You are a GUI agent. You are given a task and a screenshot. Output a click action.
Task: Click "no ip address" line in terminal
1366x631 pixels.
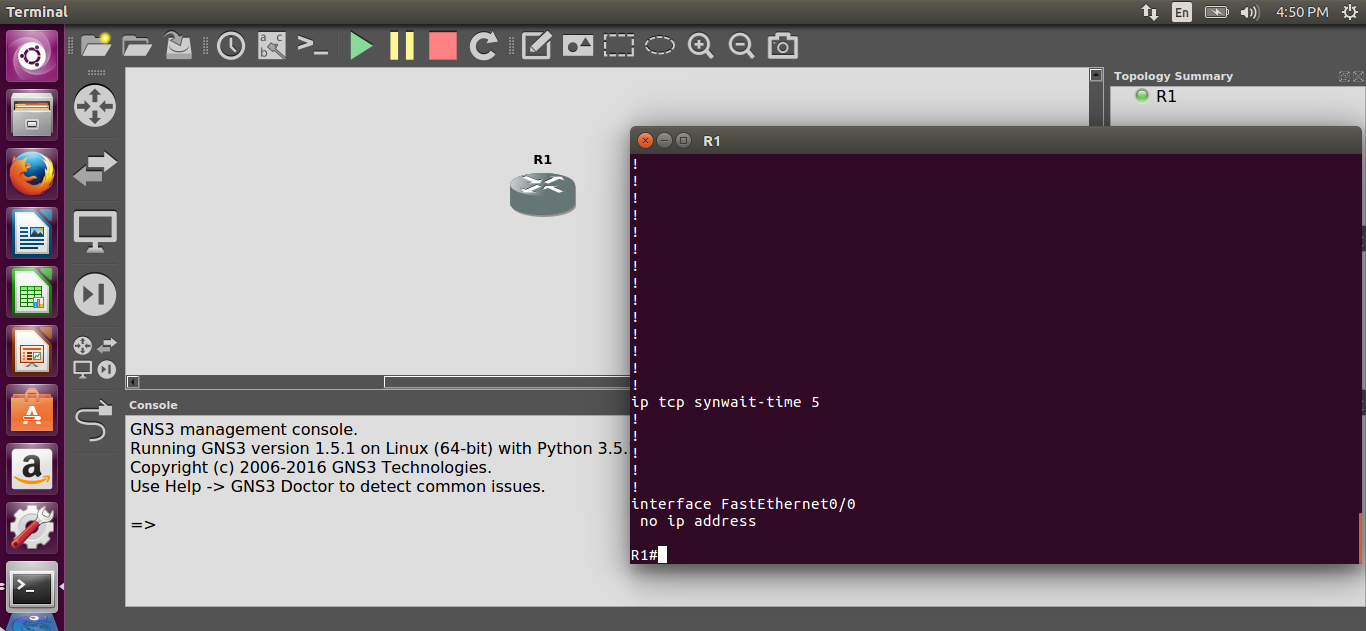698,521
